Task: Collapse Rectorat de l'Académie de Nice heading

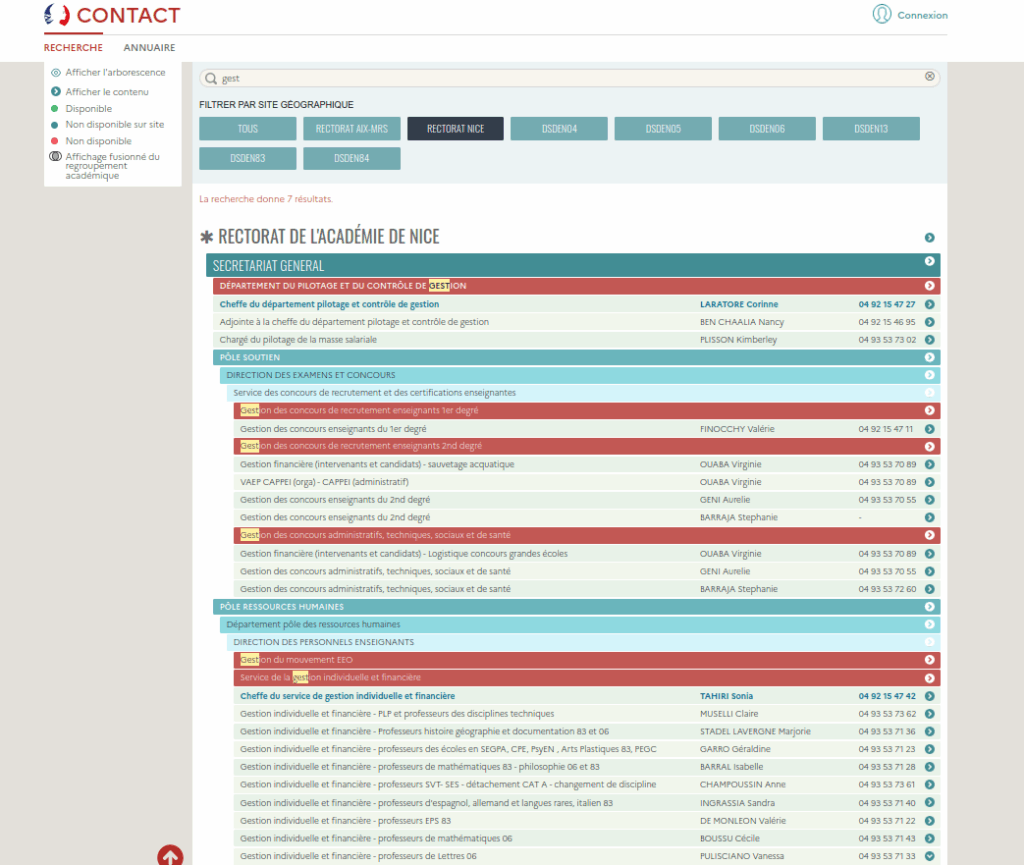Action: [x=929, y=237]
